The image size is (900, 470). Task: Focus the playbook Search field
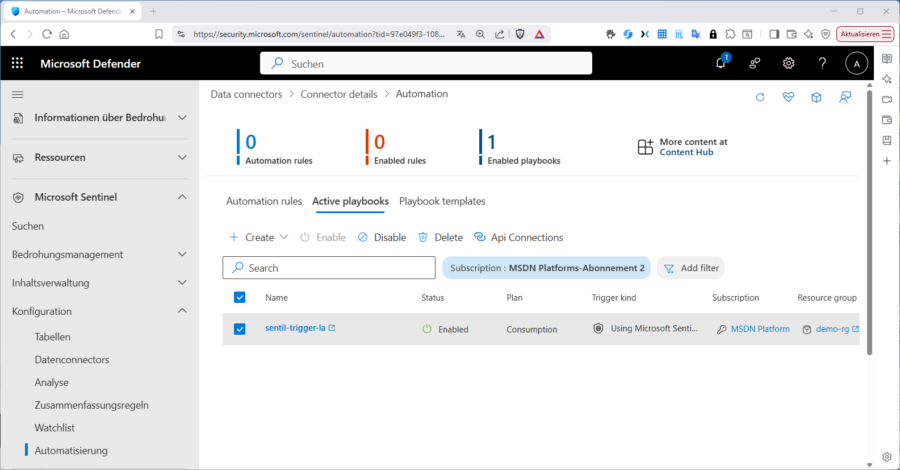point(329,268)
